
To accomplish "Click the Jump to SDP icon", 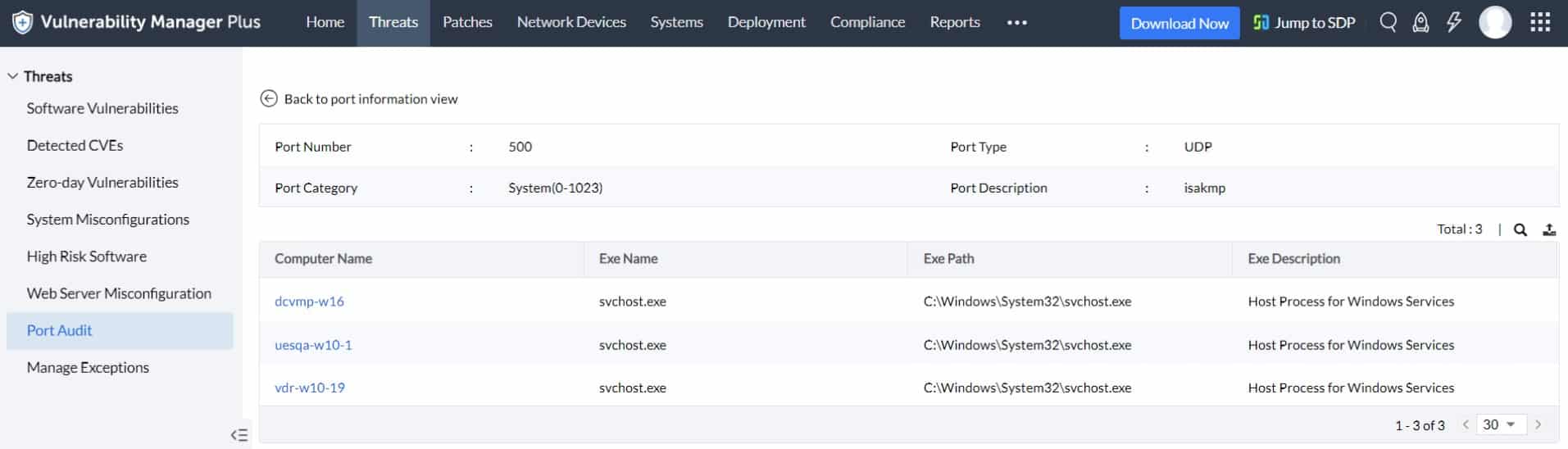I will click(x=1261, y=23).
